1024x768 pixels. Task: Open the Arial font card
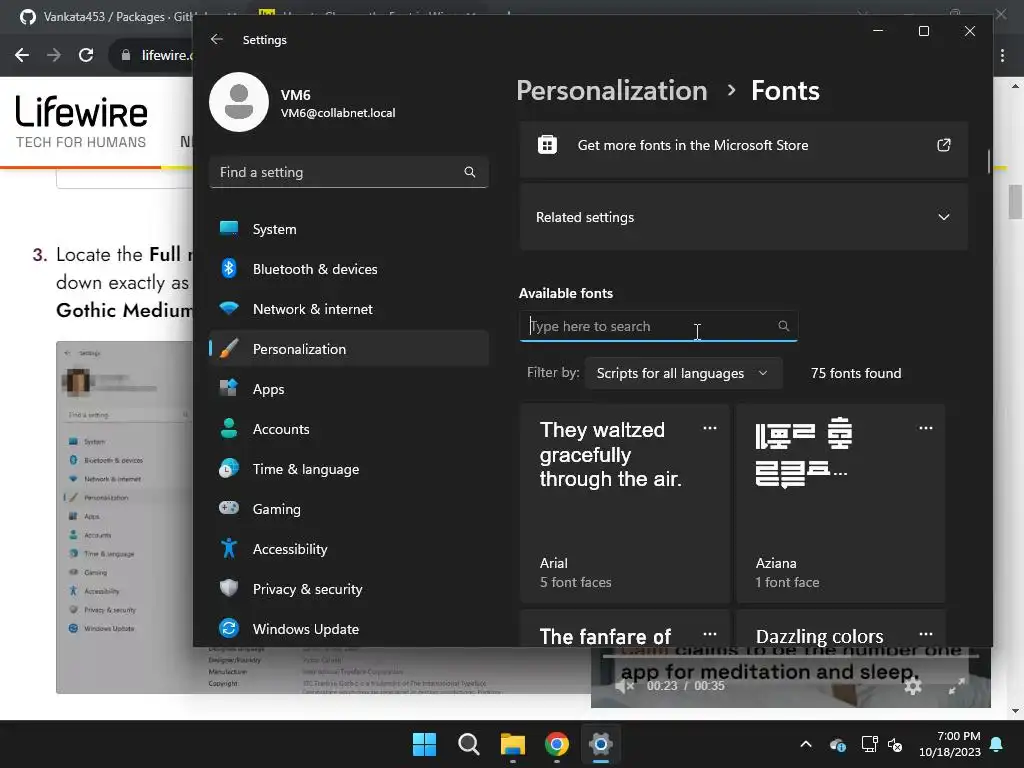click(x=625, y=504)
